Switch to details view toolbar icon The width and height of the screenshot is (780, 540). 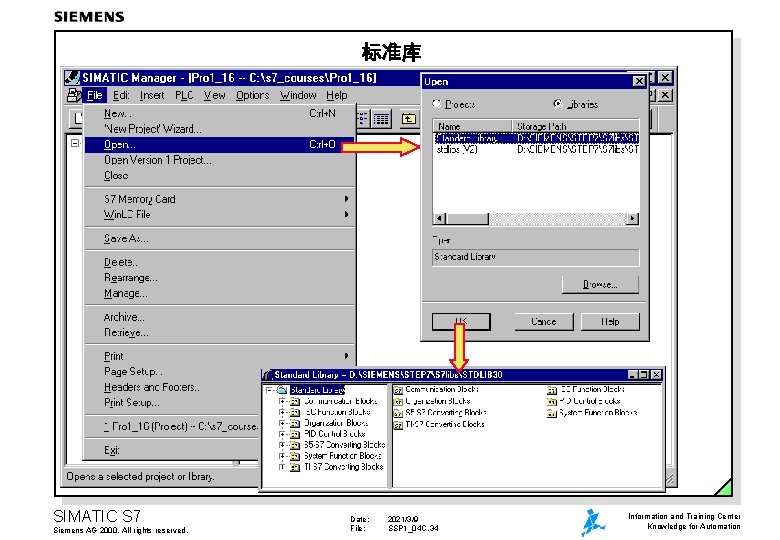point(382,119)
